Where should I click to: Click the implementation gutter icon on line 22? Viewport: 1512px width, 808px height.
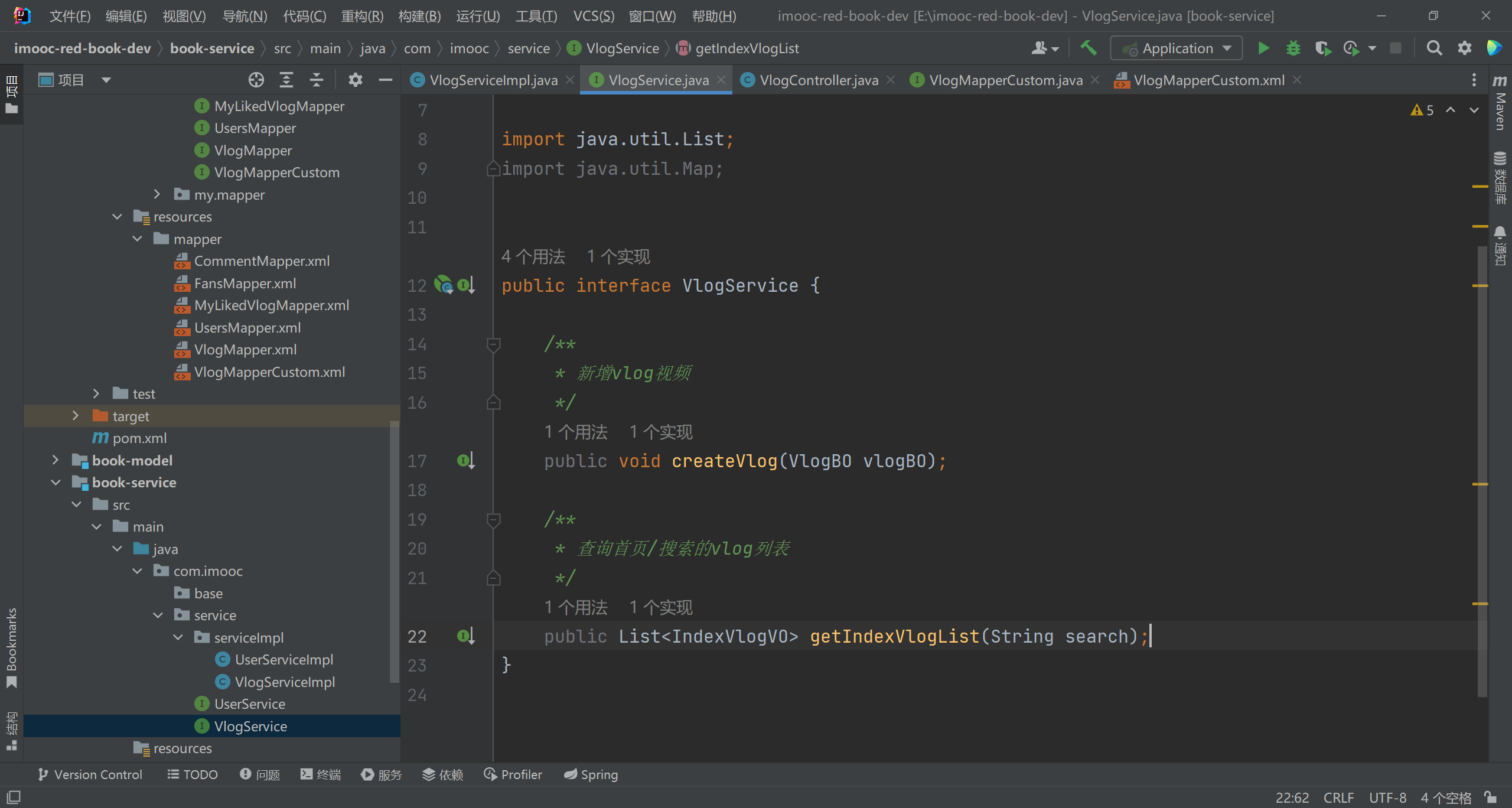coord(465,636)
